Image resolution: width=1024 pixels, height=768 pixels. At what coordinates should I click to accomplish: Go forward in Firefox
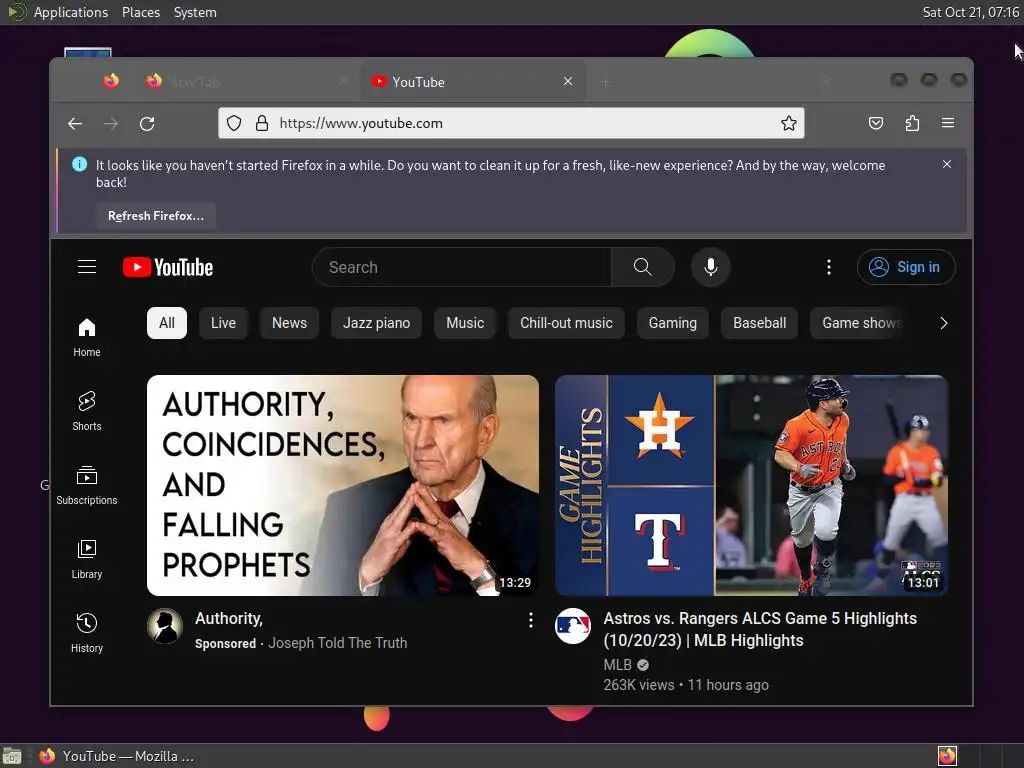[x=111, y=123]
